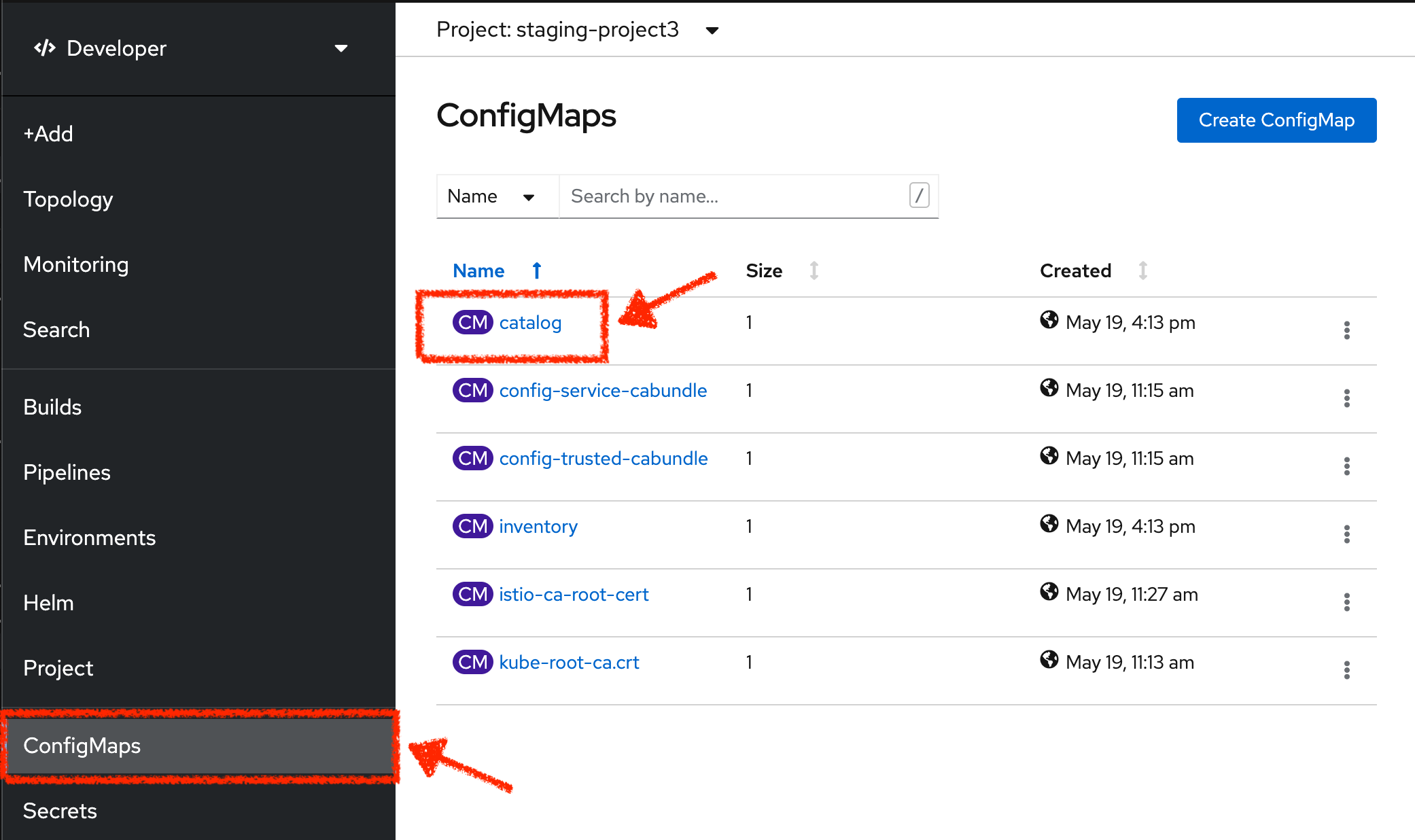Open the kebab menu for kube-root-ca.crt
Viewport: 1415px width, 840px height.
tap(1346, 670)
